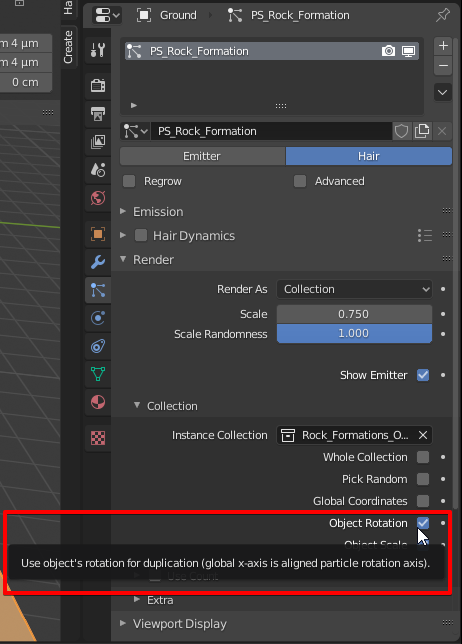Screen dimensions: 462x644
Task: Open the Texture properties checker tab
Action: tap(98, 438)
